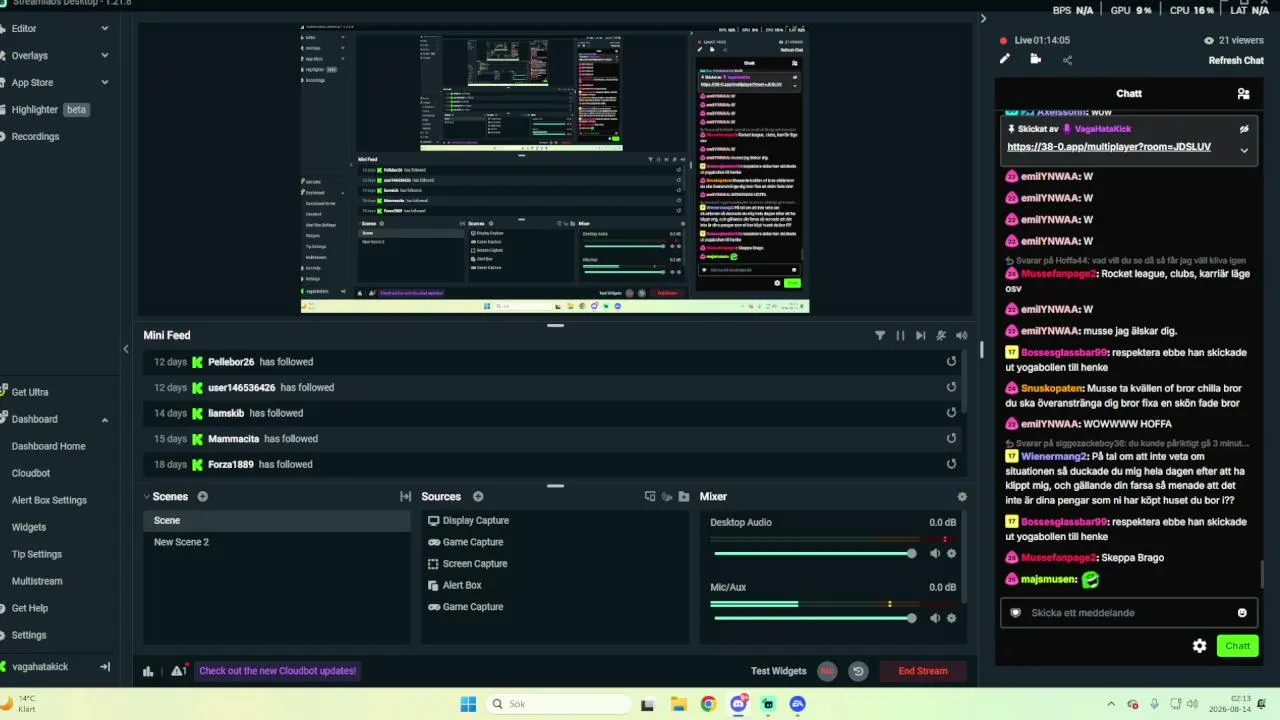Open Recordings from the sidebar
This screenshot has width=1280, height=720.
(35, 137)
